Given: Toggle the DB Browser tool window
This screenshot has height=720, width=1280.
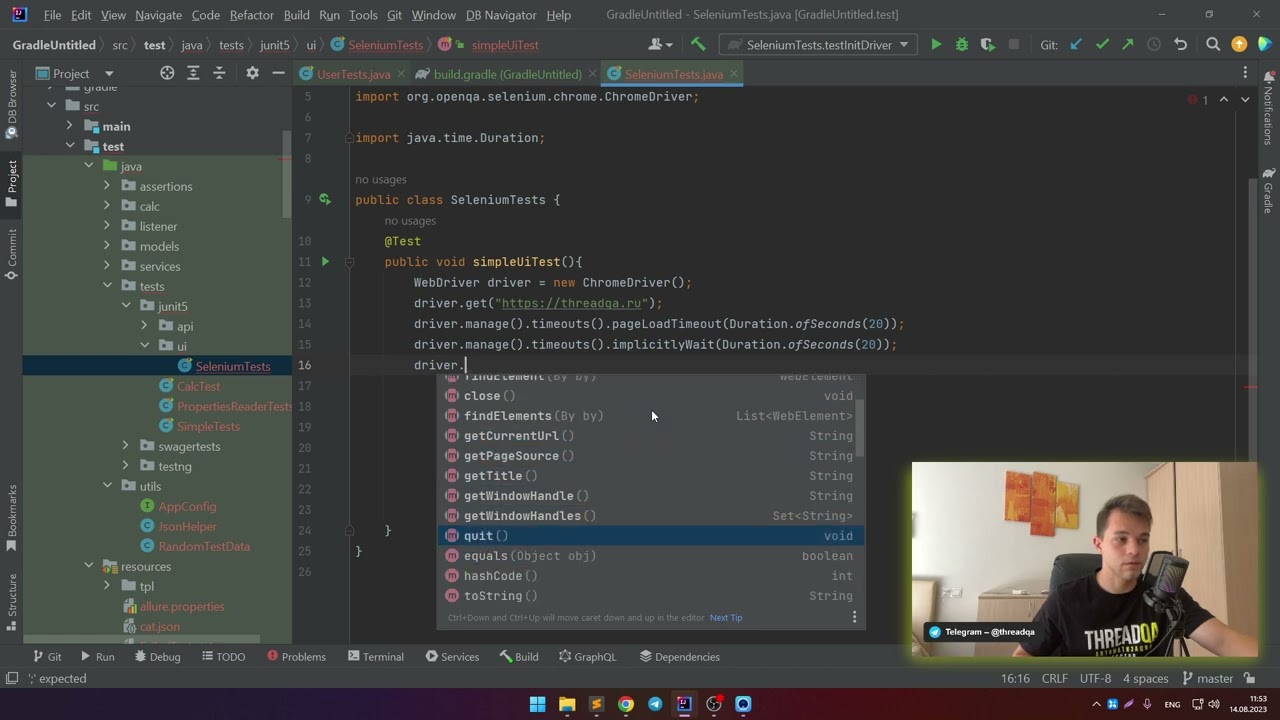Looking at the screenshot, I should pos(12,102).
